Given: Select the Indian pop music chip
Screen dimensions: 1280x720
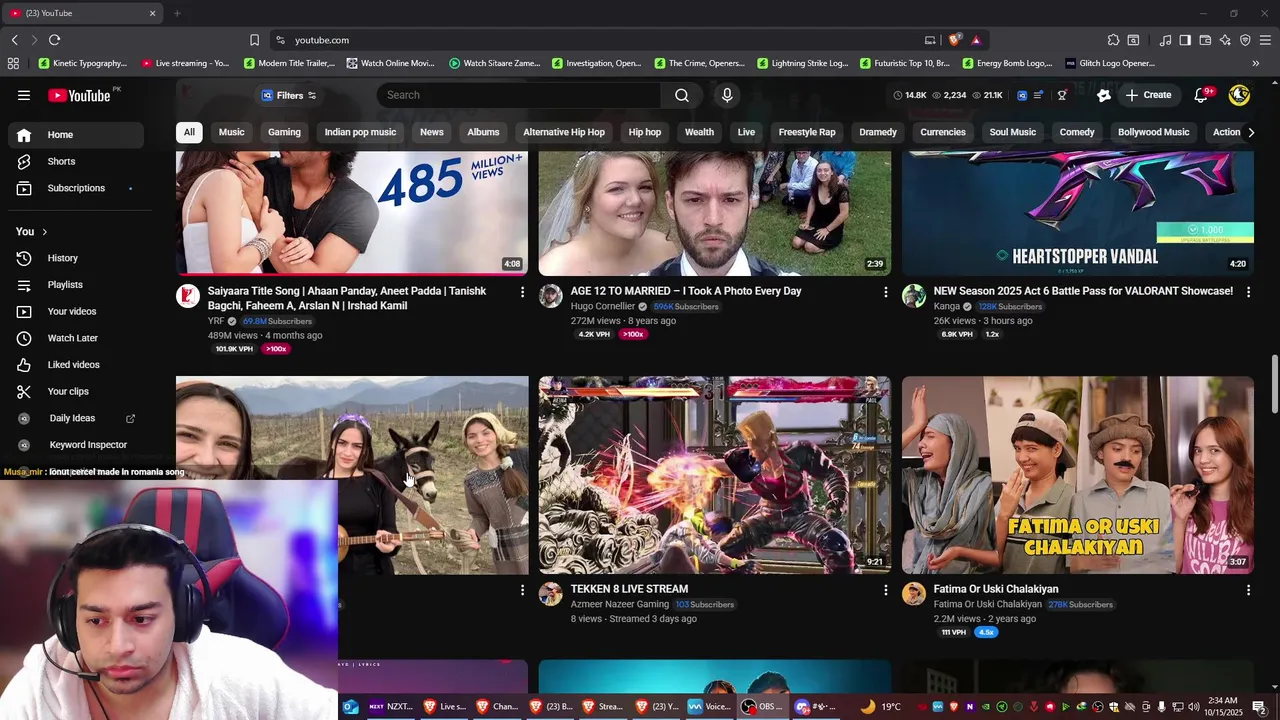Looking at the screenshot, I should (360, 132).
